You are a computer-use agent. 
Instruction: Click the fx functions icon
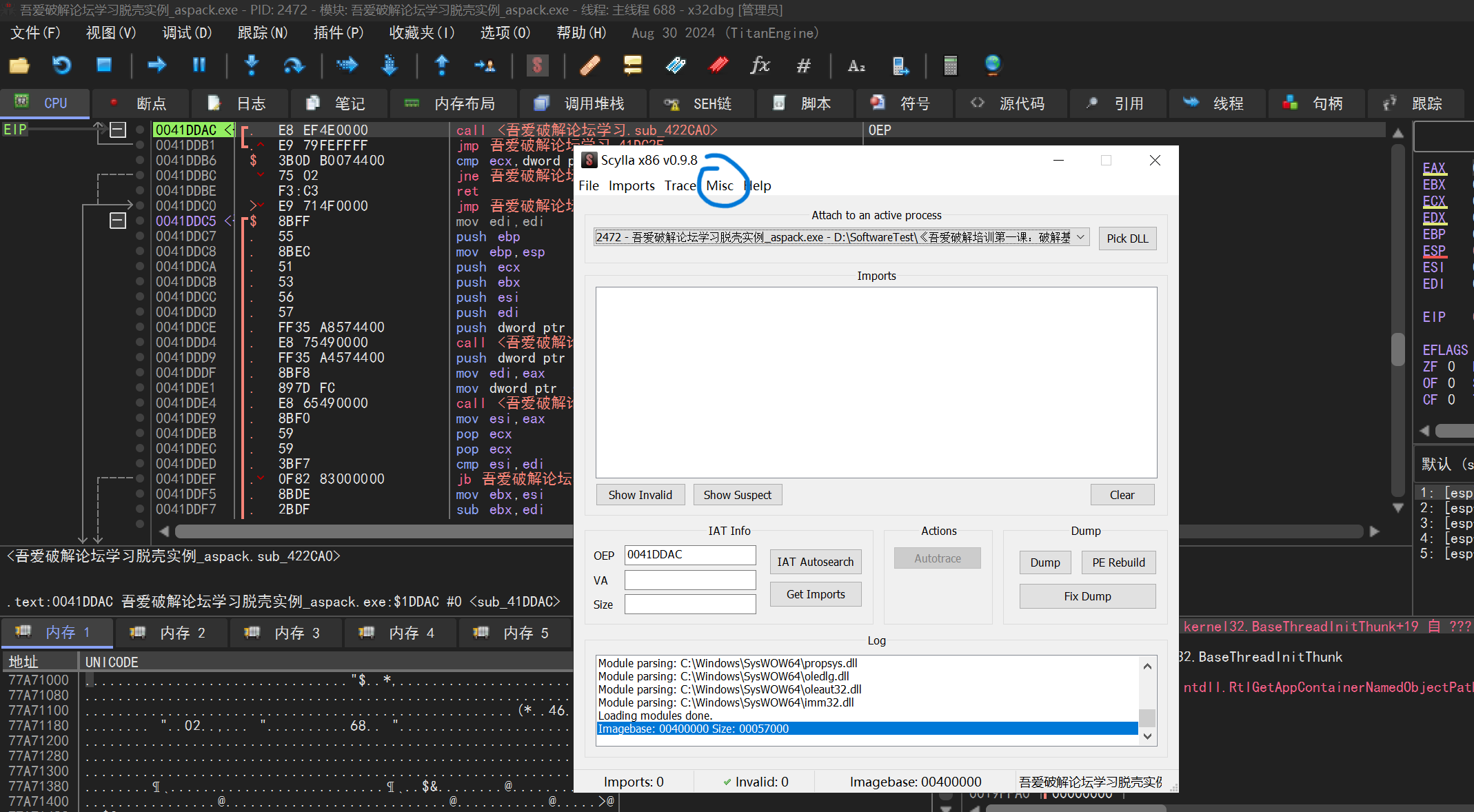click(760, 65)
